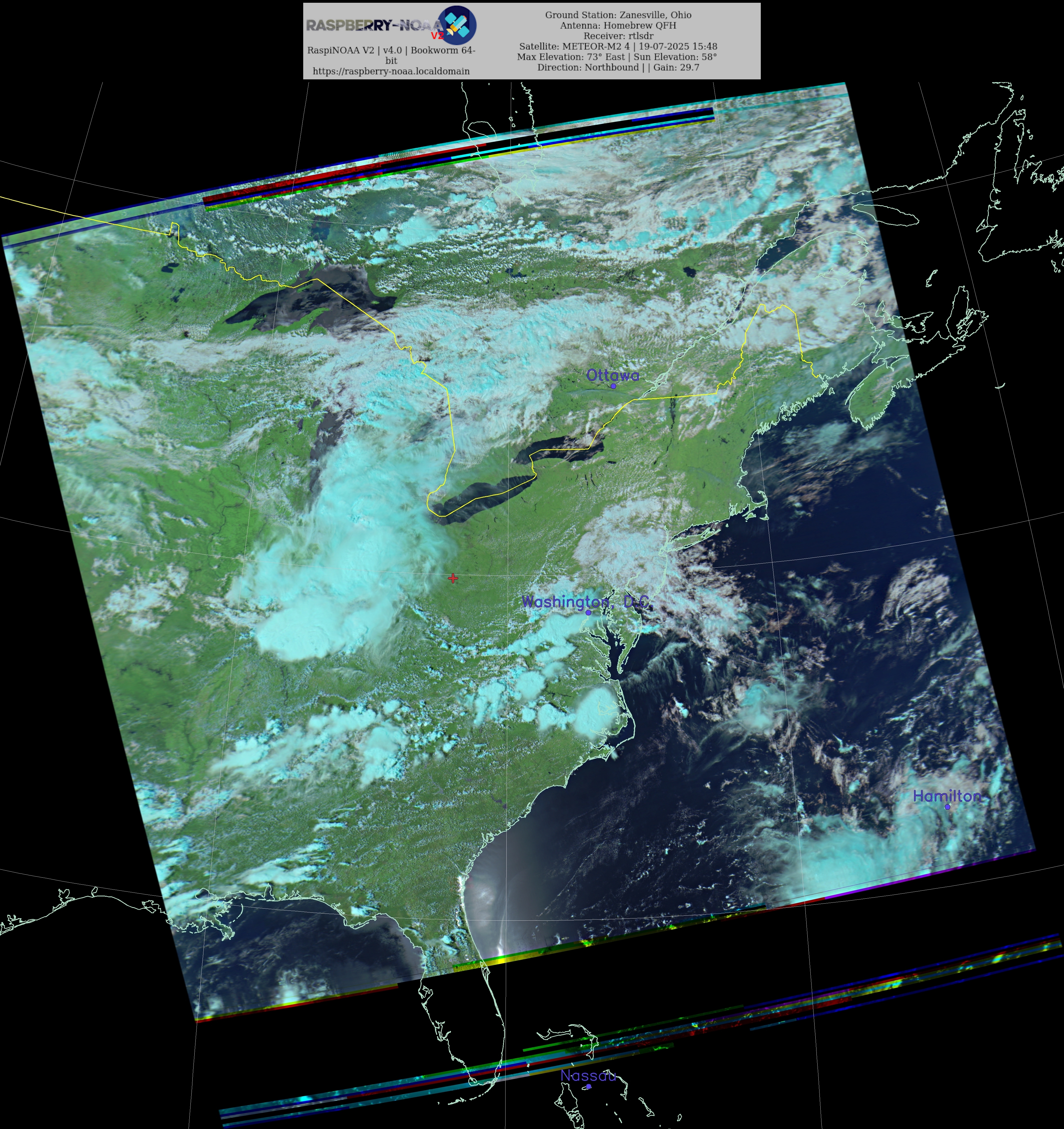
Task: Click the RASPBERRY-NOAA logo text
Action: click(374, 26)
